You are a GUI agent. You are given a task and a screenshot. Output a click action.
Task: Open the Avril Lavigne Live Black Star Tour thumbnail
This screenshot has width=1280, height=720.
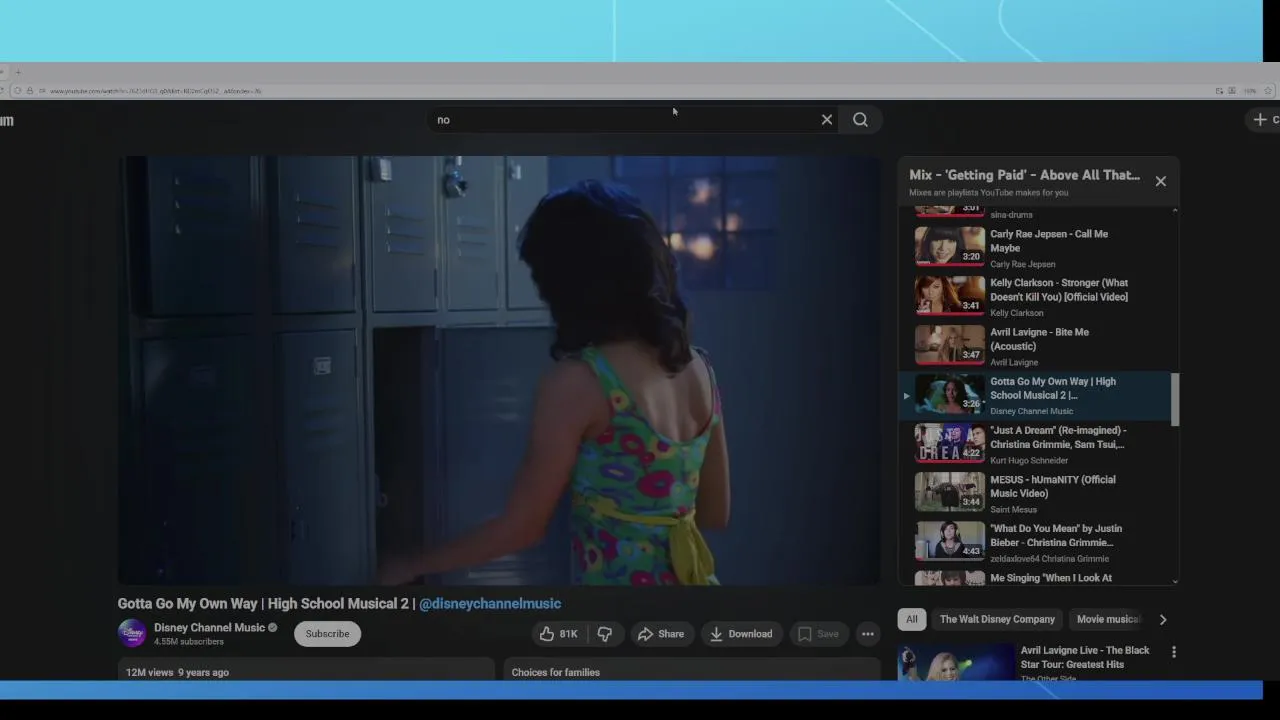[956, 662]
